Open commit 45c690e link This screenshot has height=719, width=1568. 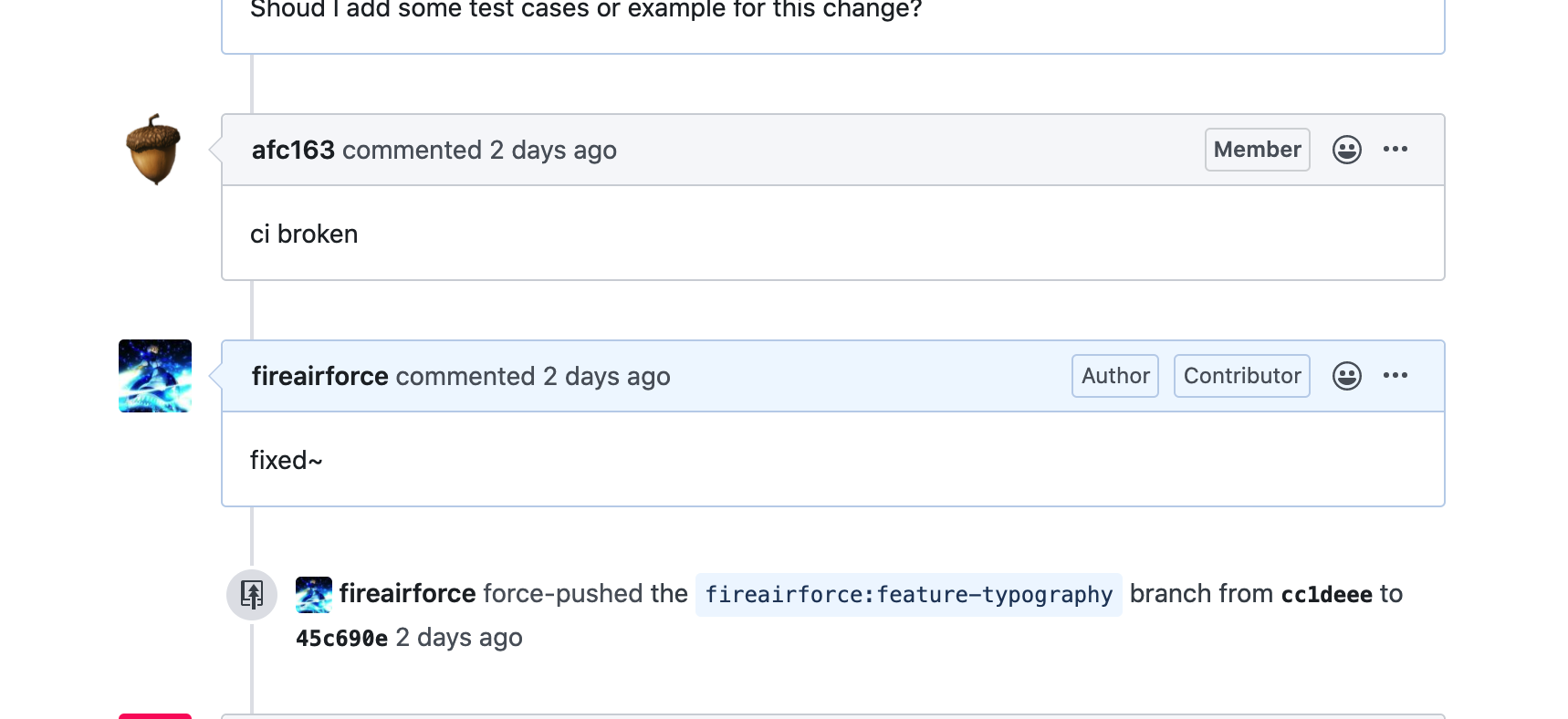pos(341,638)
